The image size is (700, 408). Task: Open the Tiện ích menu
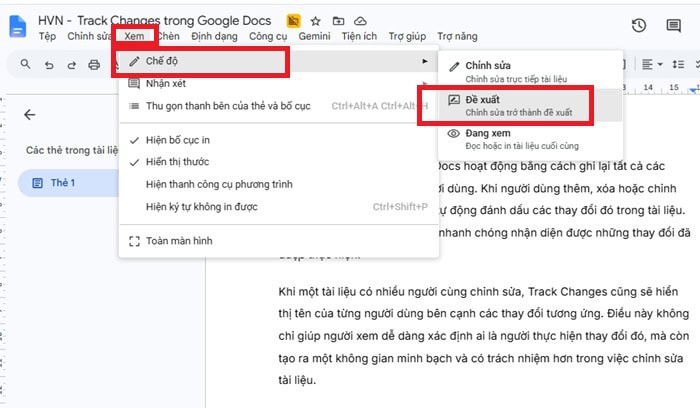coord(359,36)
